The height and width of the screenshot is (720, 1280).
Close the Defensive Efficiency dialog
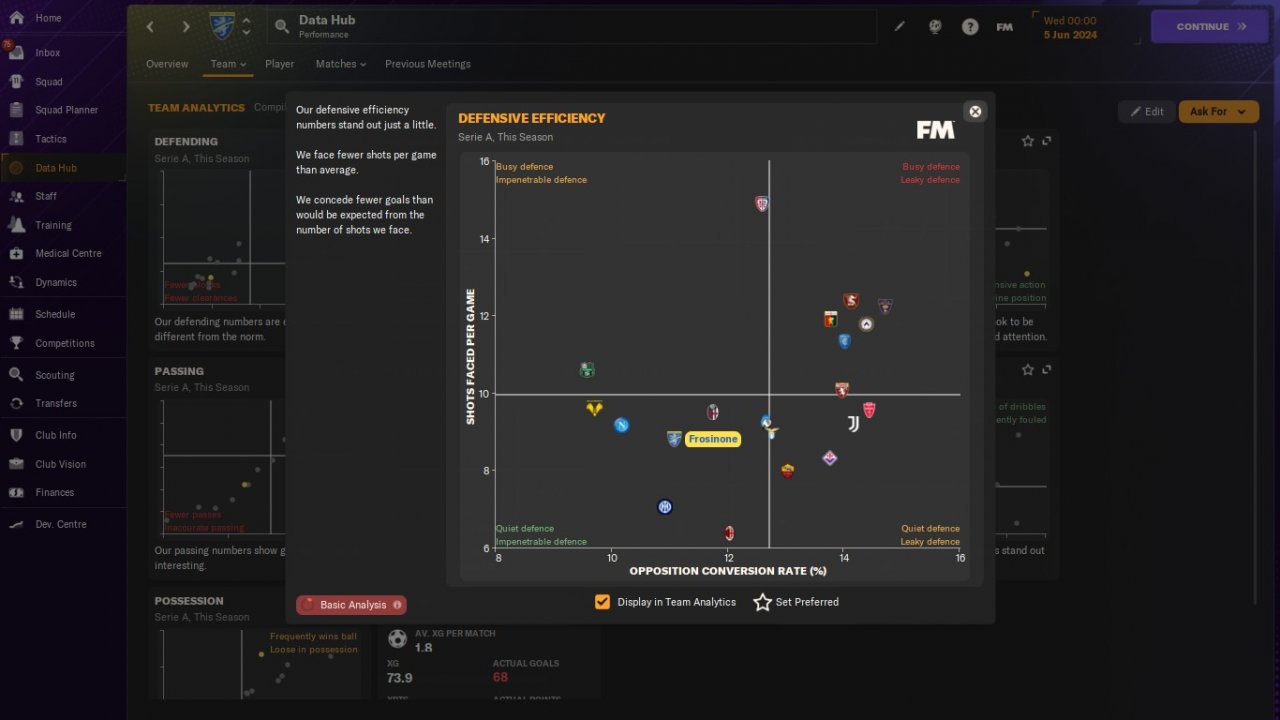(976, 111)
